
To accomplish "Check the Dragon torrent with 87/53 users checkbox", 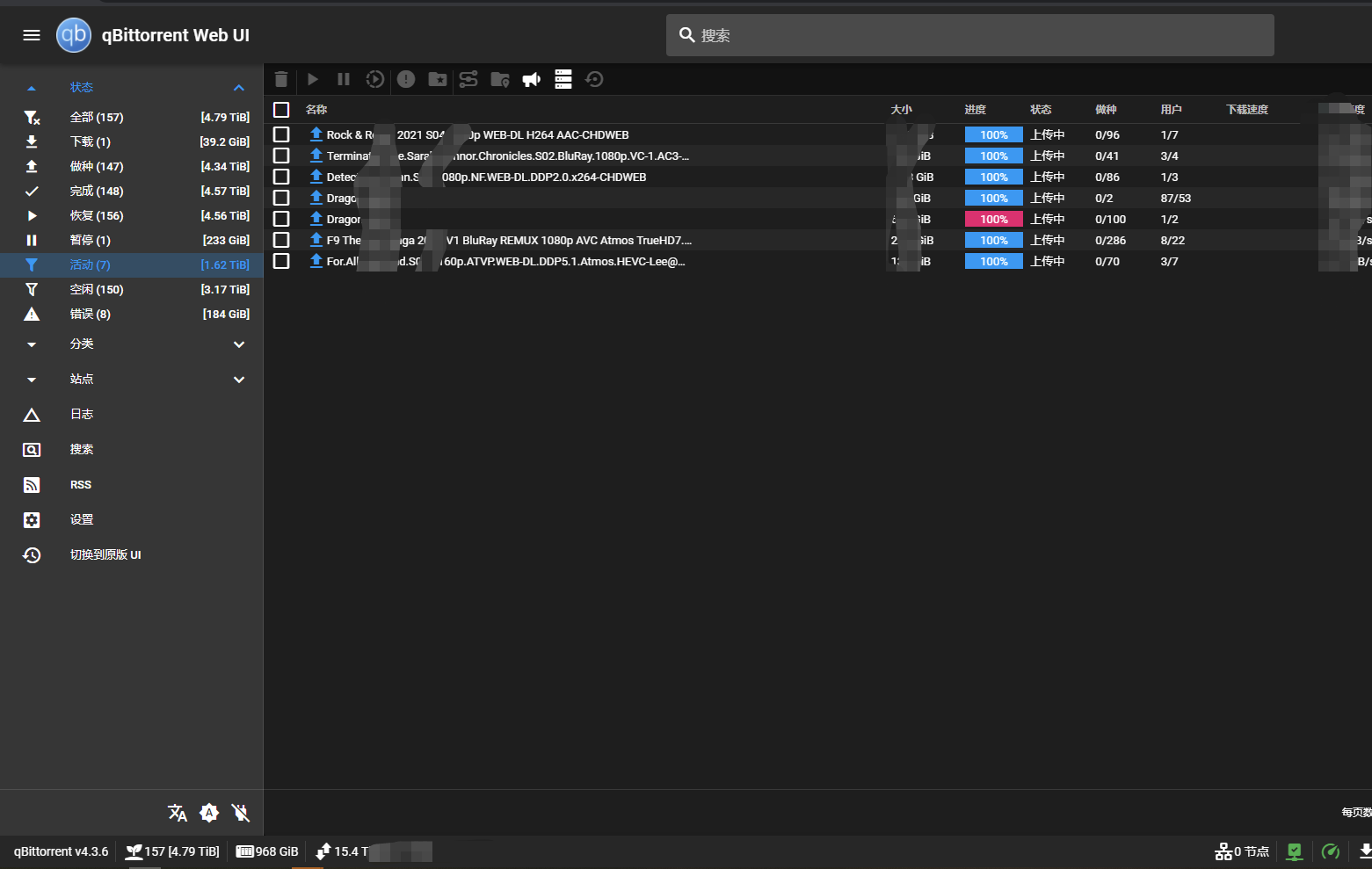I will (x=281, y=198).
